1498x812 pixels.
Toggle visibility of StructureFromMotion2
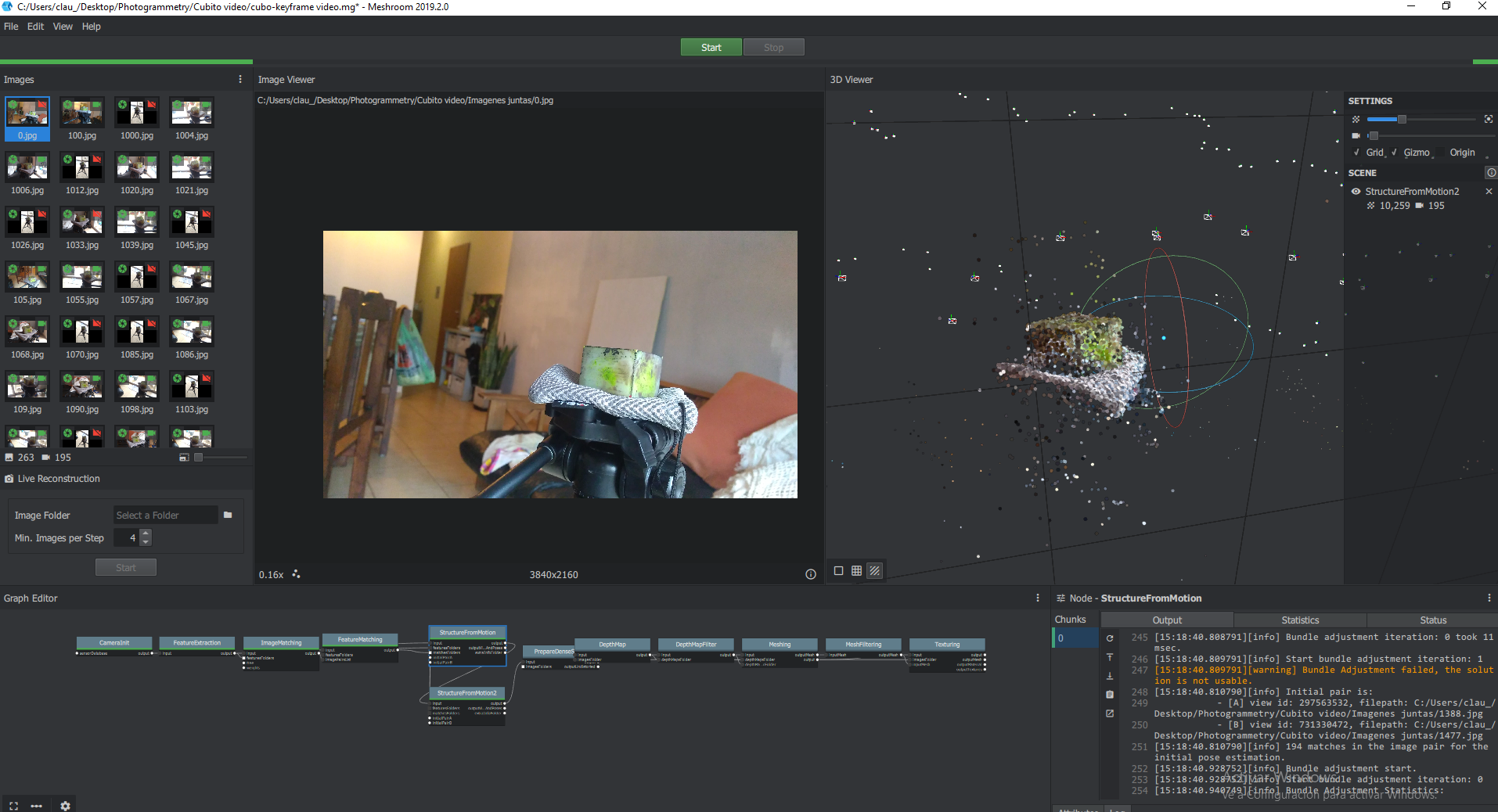coord(1356,192)
